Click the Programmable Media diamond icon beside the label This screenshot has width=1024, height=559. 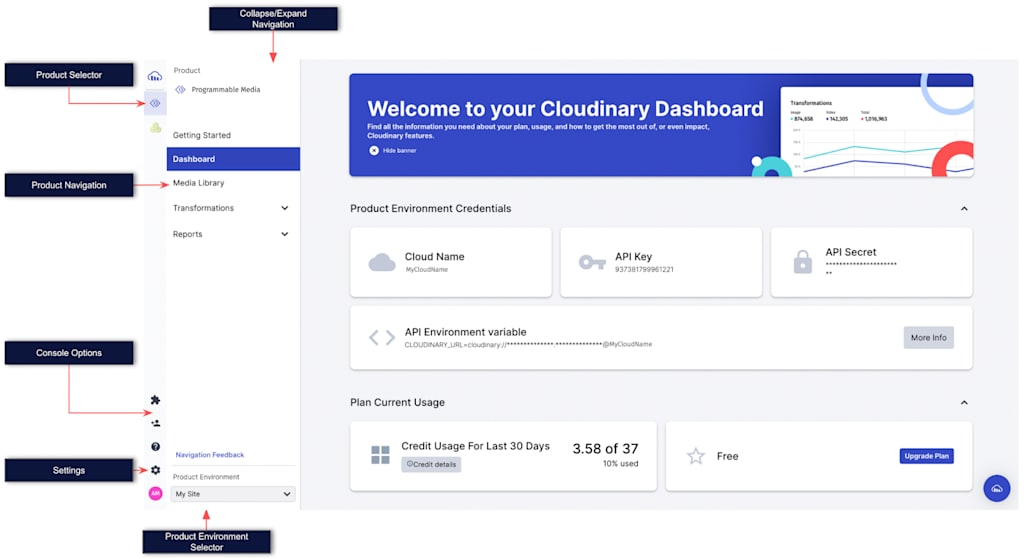pyautogui.click(x=180, y=89)
